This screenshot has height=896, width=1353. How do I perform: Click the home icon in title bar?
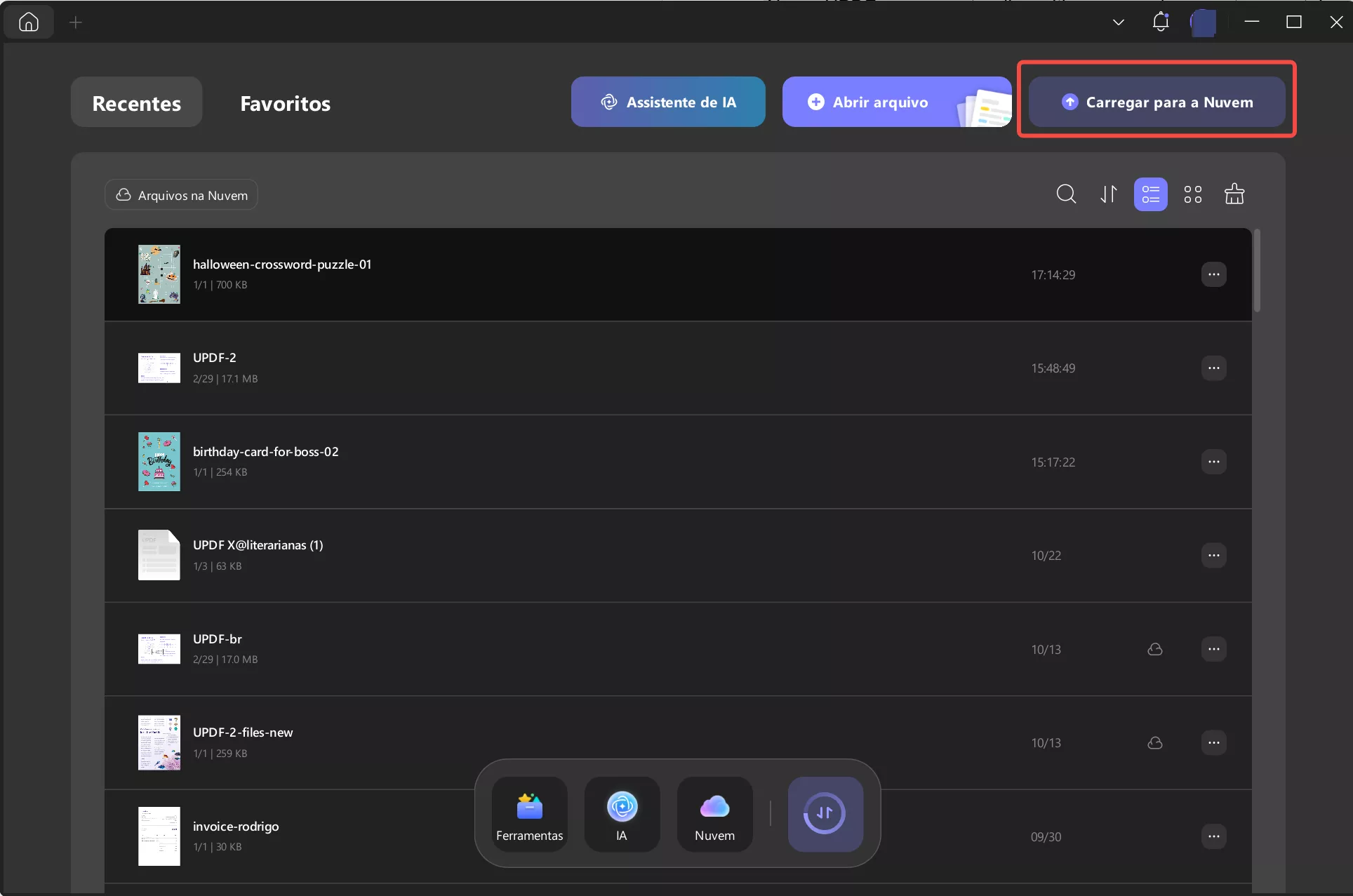coord(29,22)
